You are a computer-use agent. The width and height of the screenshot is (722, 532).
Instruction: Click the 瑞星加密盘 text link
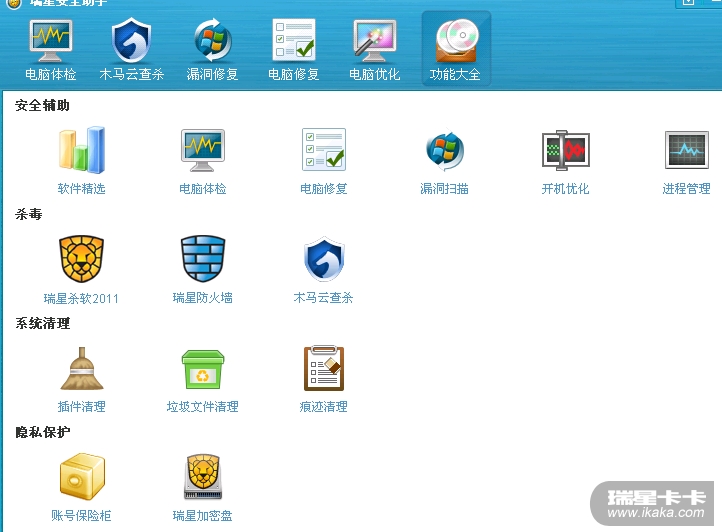point(203,515)
